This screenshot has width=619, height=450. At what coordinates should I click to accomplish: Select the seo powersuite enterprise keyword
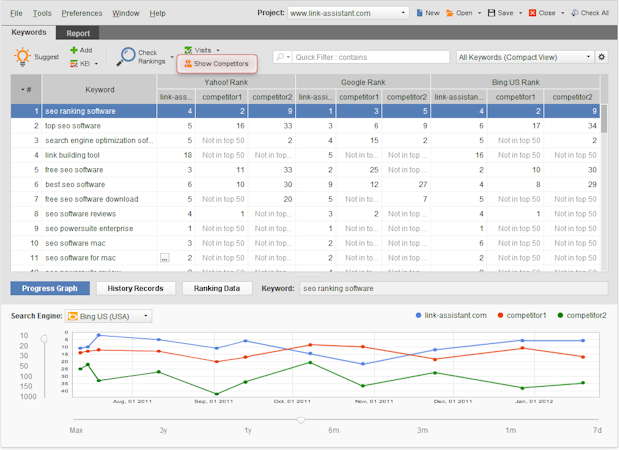click(89, 229)
